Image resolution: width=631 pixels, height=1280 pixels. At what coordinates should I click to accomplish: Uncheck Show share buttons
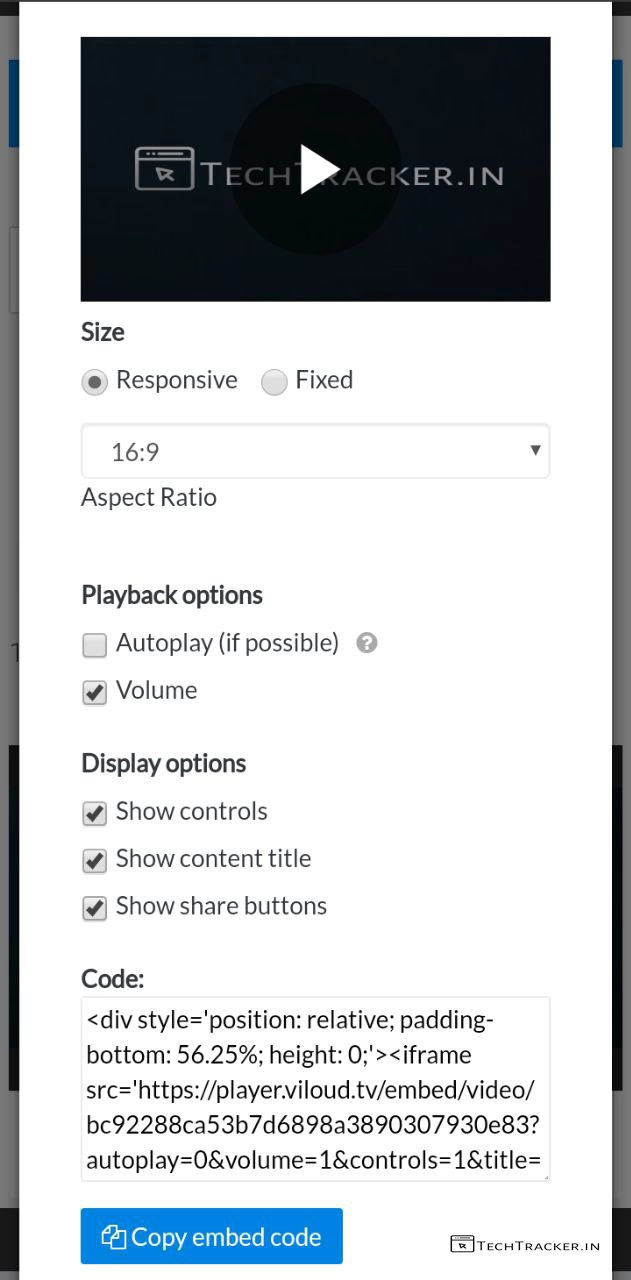pyautogui.click(x=95, y=907)
